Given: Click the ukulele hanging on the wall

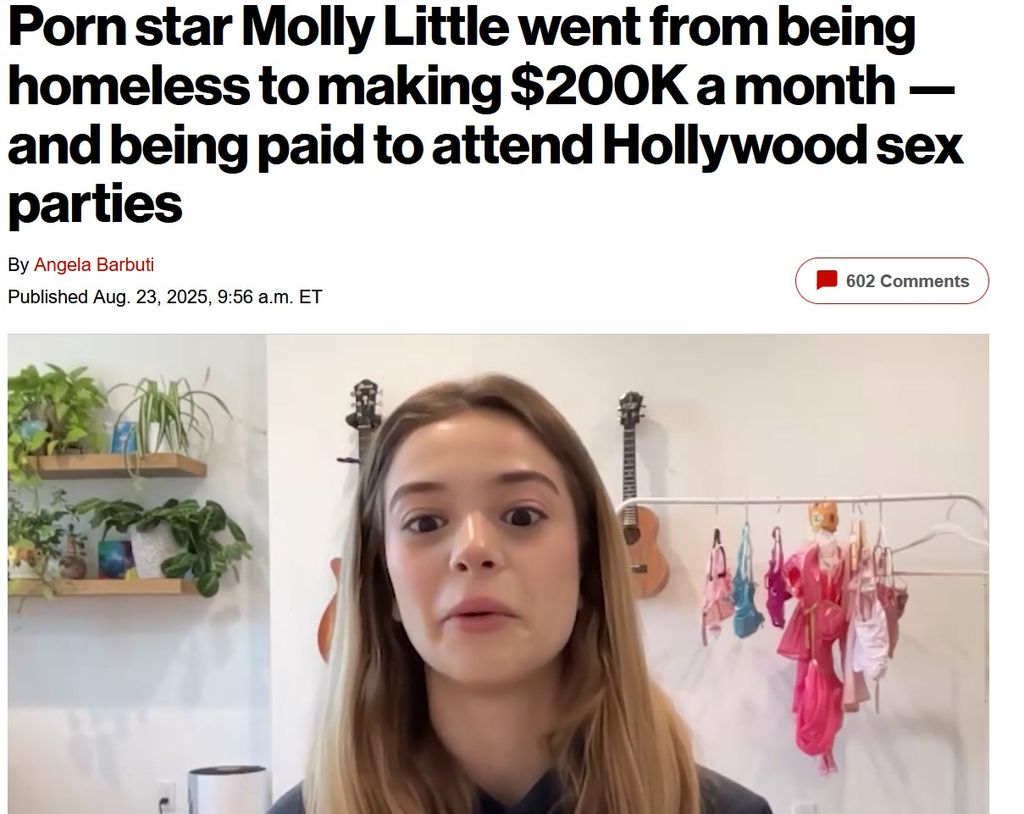Looking at the screenshot, I should tap(640, 495).
